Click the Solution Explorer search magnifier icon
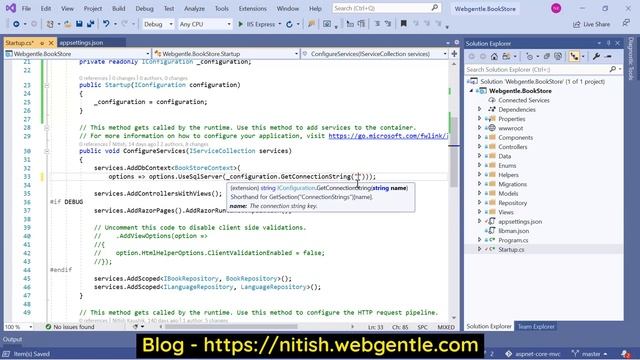This screenshot has width=640, height=360. (x=613, y=69)
